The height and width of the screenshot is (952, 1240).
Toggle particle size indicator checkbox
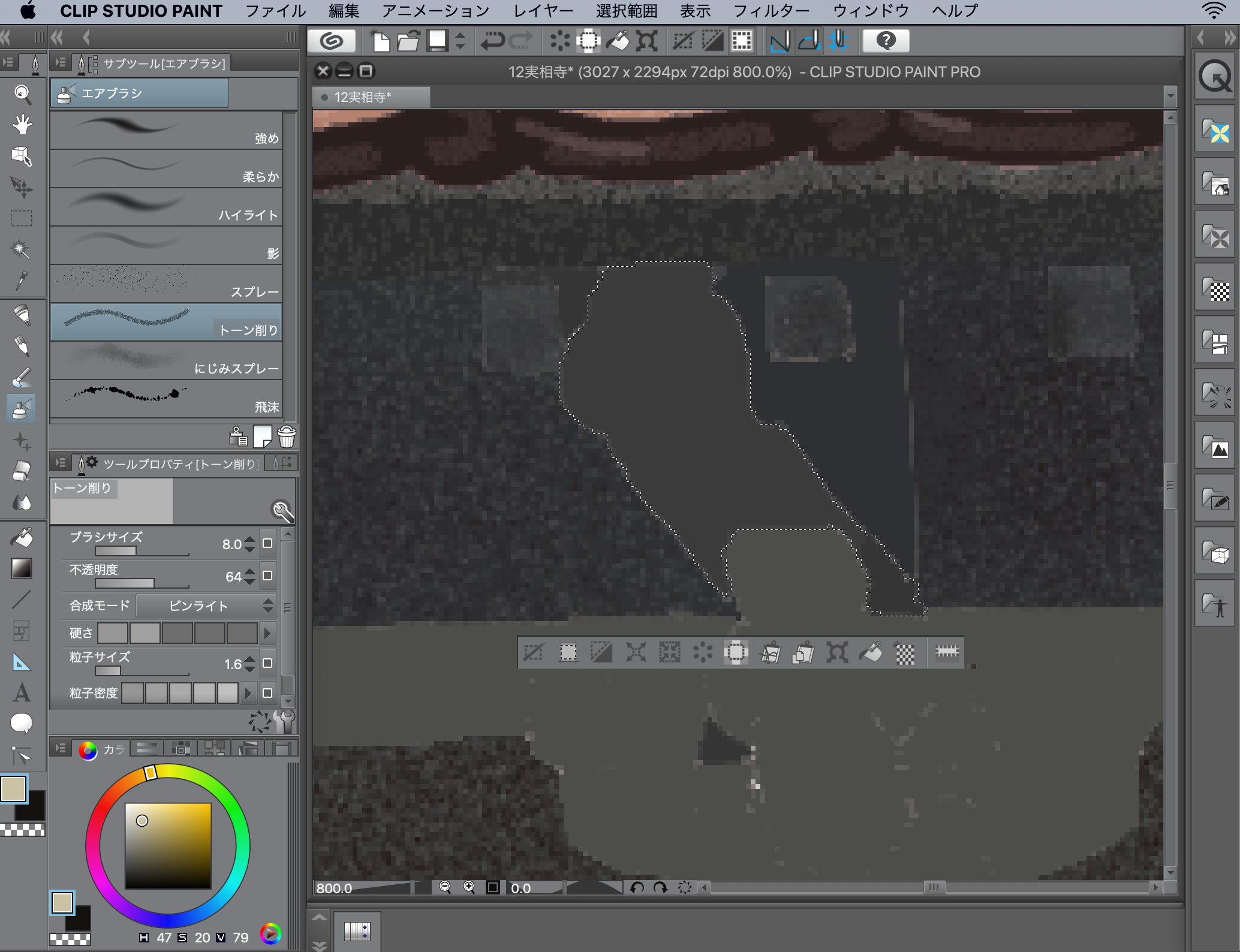[x=267, y=663]
